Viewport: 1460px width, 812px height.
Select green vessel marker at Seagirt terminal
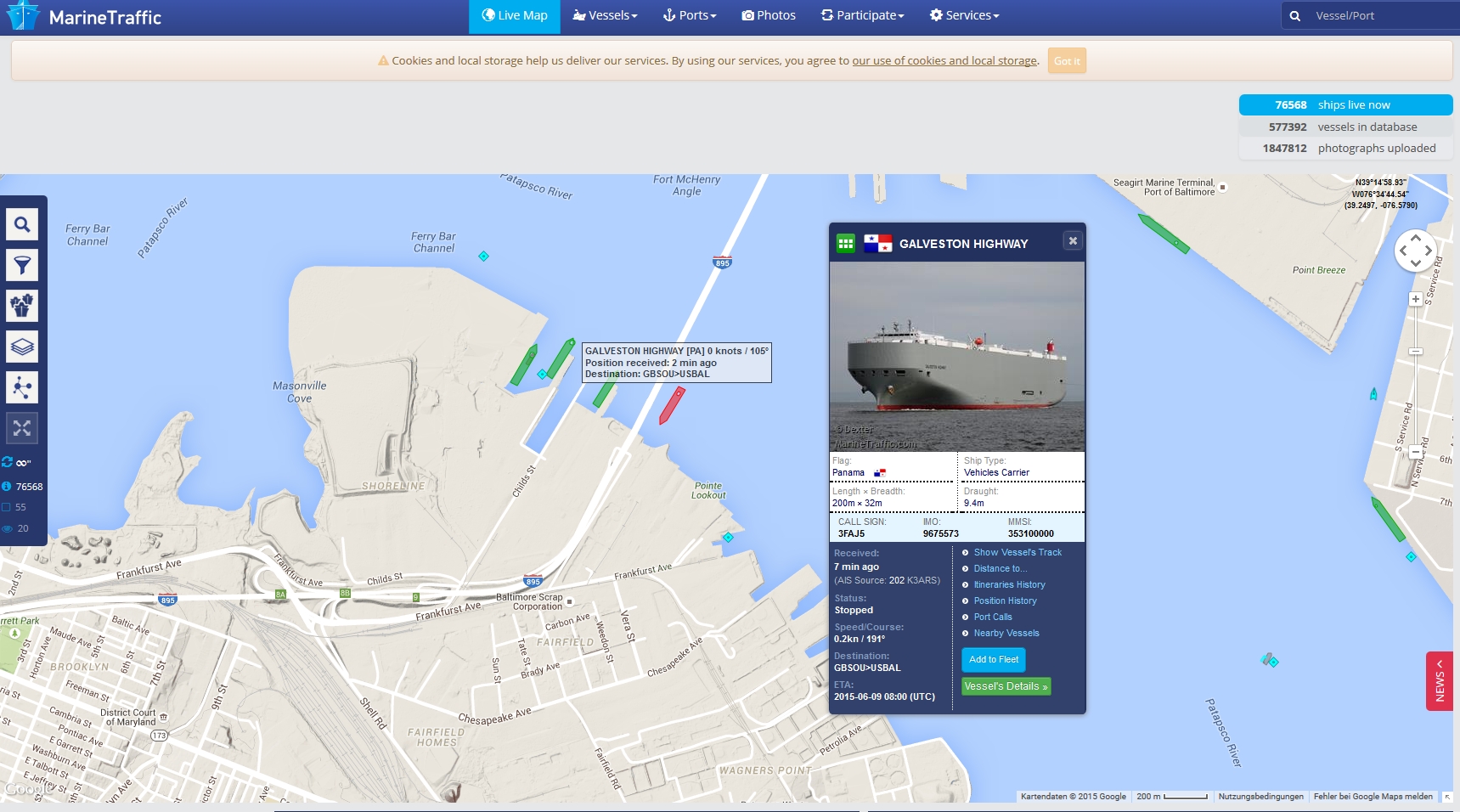1164,234
